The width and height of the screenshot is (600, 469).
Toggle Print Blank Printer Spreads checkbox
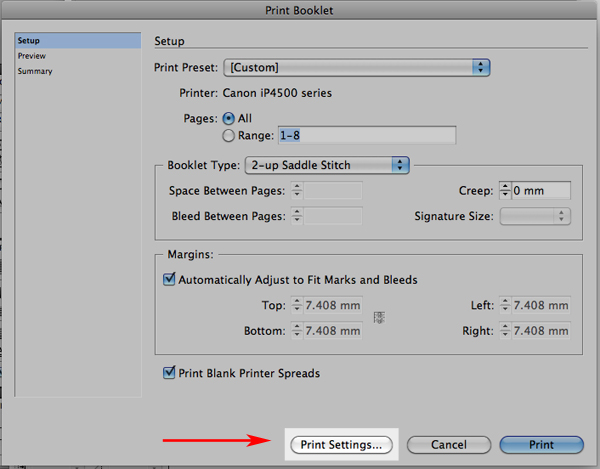point(169,373)
